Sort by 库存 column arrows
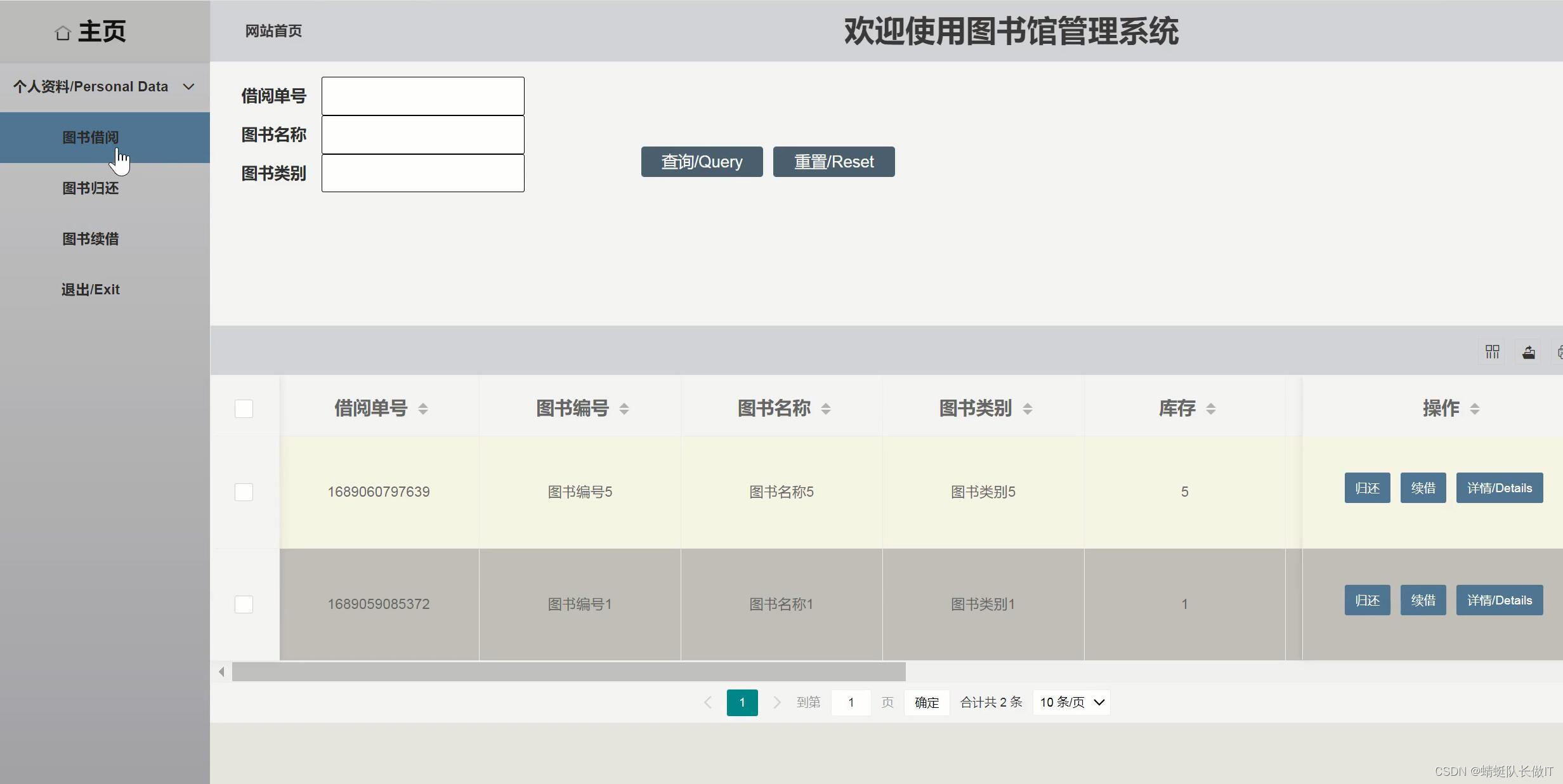The image size is (1563, 784). click(x=1211, y=409)
